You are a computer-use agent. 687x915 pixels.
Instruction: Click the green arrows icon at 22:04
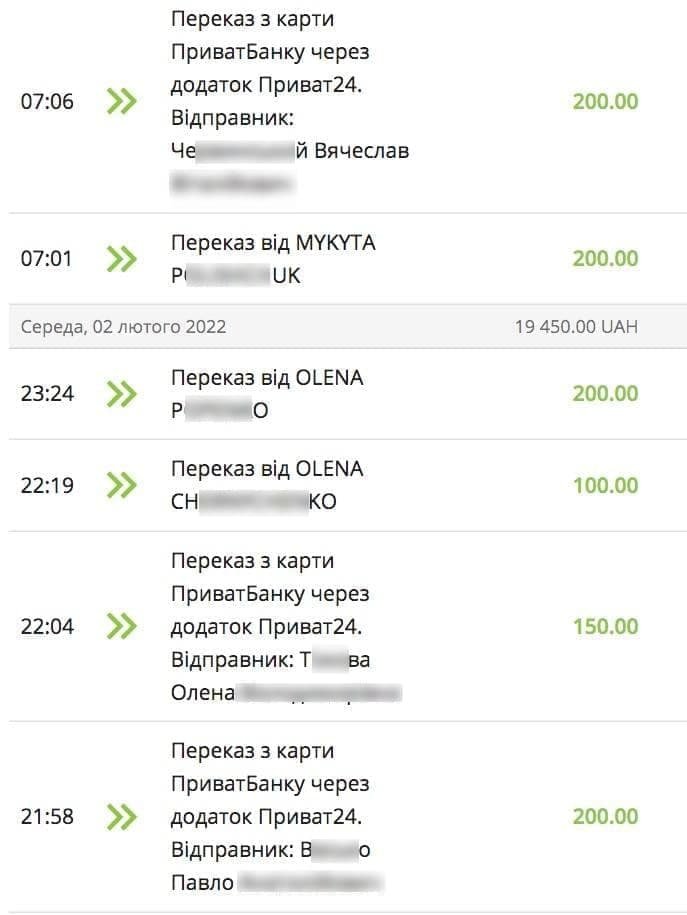[121, 627]
